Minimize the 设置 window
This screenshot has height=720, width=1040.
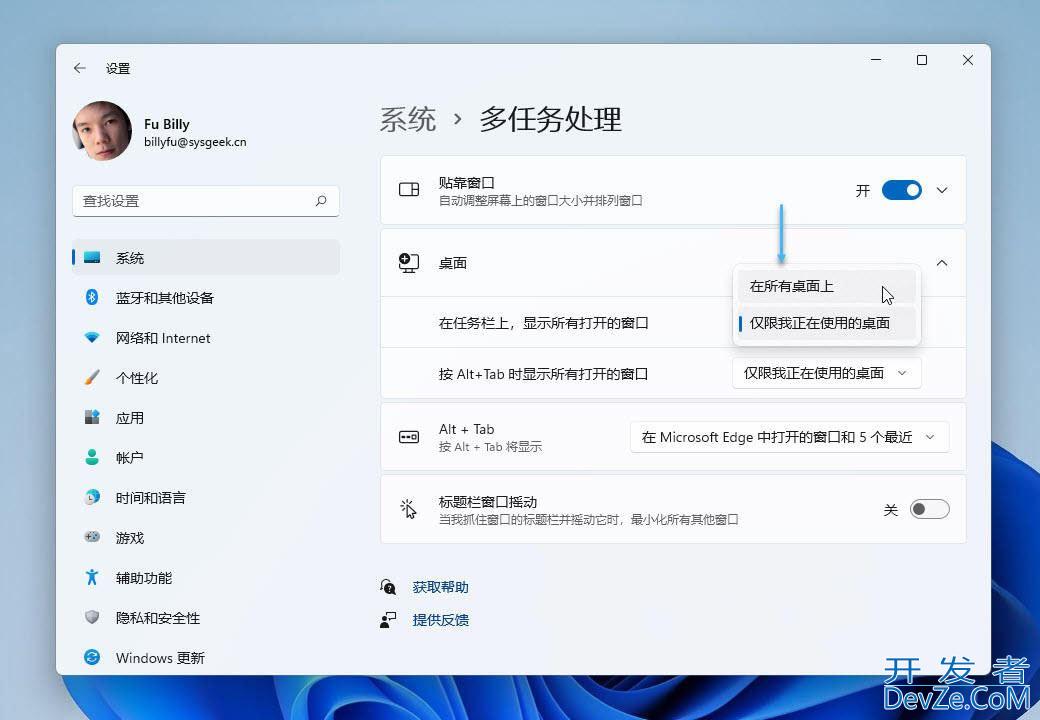coord(876,60)
